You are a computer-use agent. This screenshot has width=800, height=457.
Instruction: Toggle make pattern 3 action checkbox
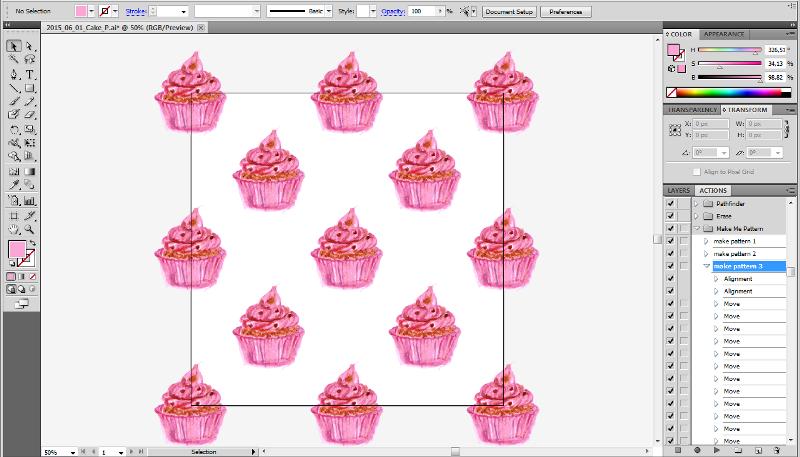pyautogui.click(x=670, y=266)
